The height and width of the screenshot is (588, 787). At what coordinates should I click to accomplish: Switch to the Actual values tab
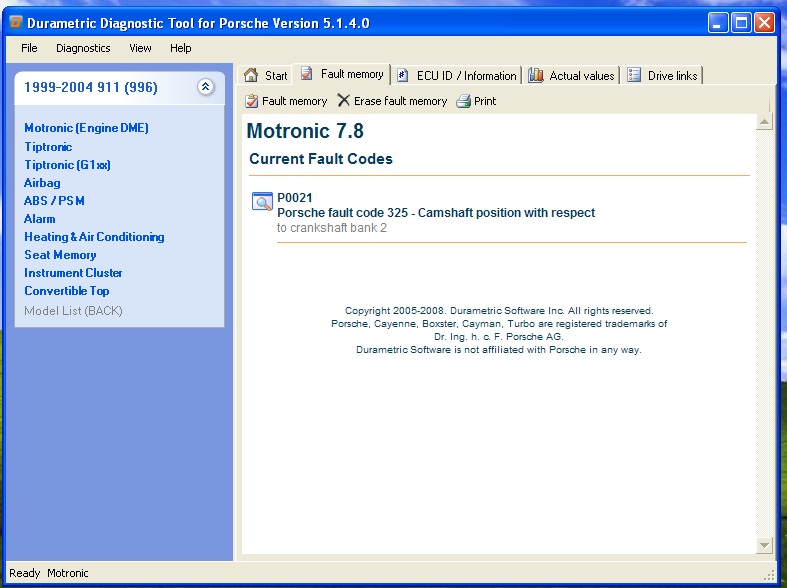(x=572, y=76)
